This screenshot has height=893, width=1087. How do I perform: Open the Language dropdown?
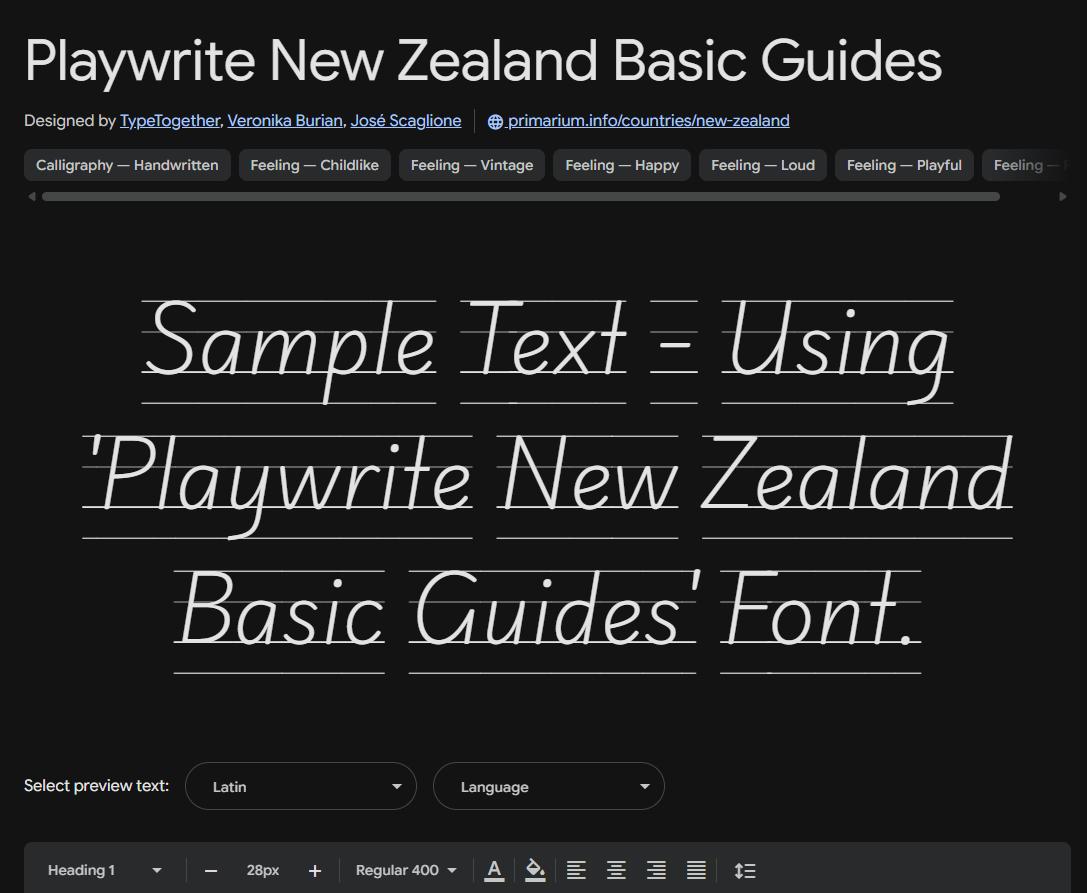549,786
